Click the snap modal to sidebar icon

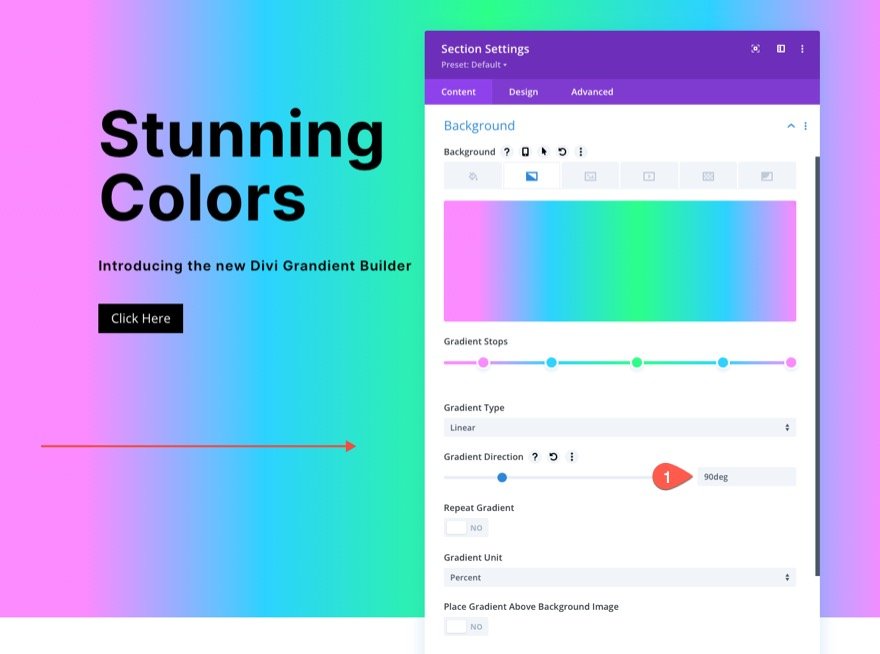pos(781,49)
